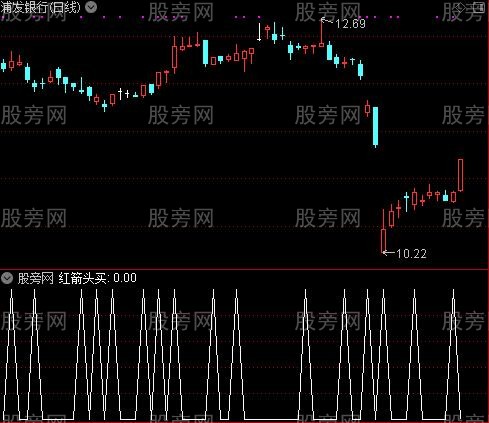Viewport: 489px width, 423px height.
Task: Expand the 股旁网 indicator panel menu arrow
Action: pos(7,278)
